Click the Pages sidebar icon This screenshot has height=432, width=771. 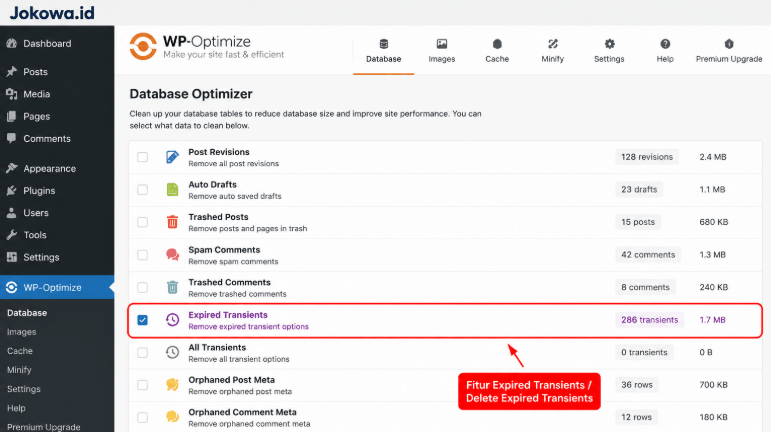(x=12, y=116)
